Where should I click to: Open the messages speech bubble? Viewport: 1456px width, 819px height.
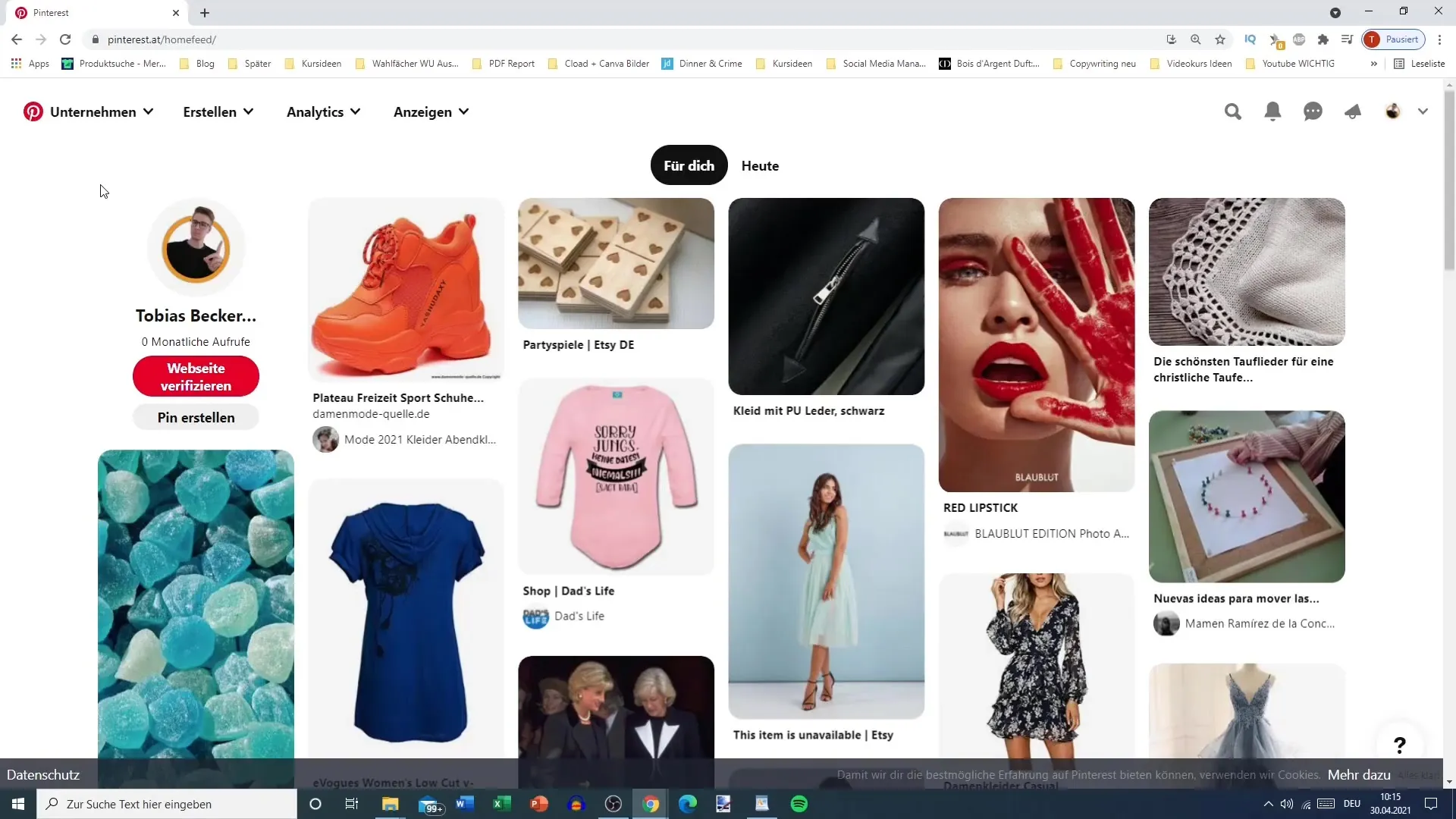click(1313, 112)
